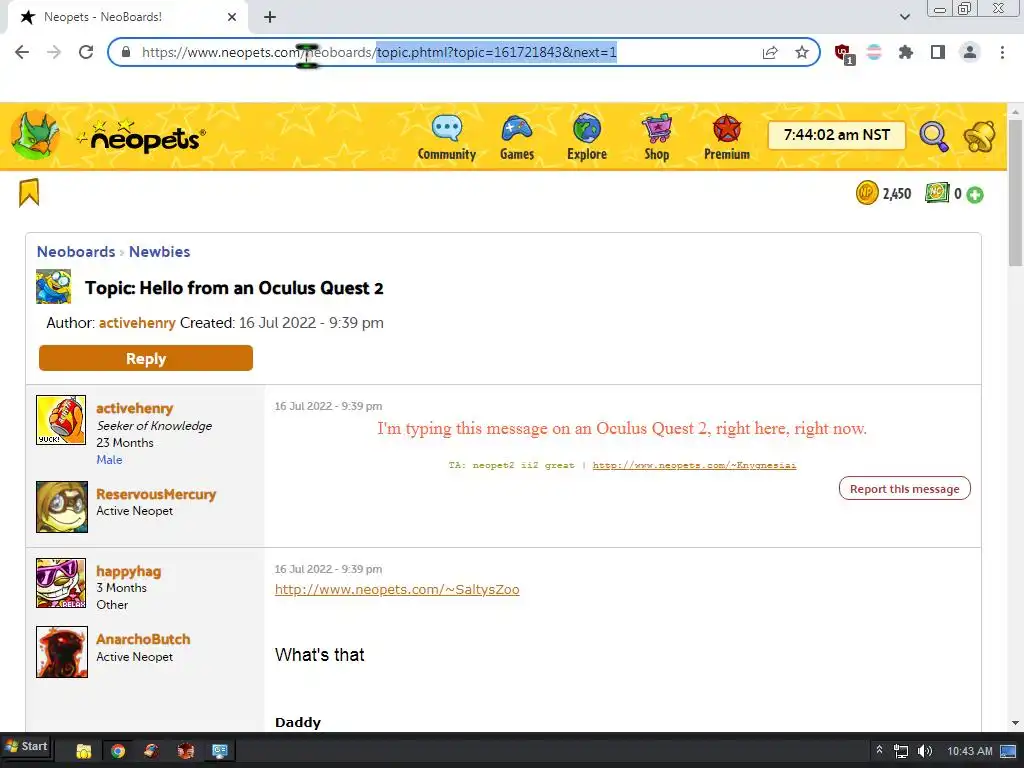1024x768 pixels.
Task: Open activehenry author link in topic header
Action: [x=137, y=323]
